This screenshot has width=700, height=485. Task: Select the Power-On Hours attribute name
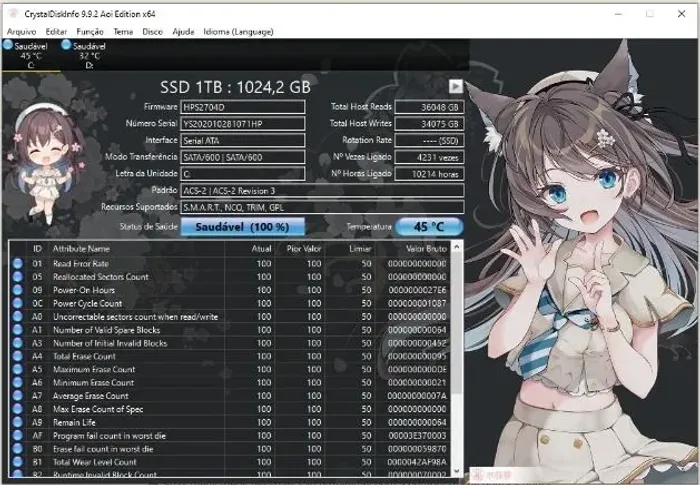click(x=84, y=290)
